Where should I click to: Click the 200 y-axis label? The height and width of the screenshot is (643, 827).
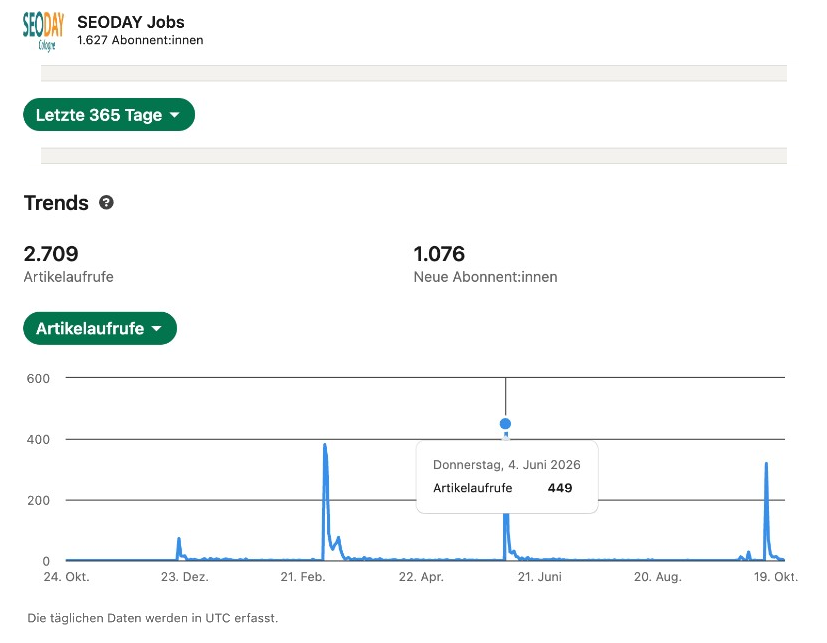click(x=39, y=501)
